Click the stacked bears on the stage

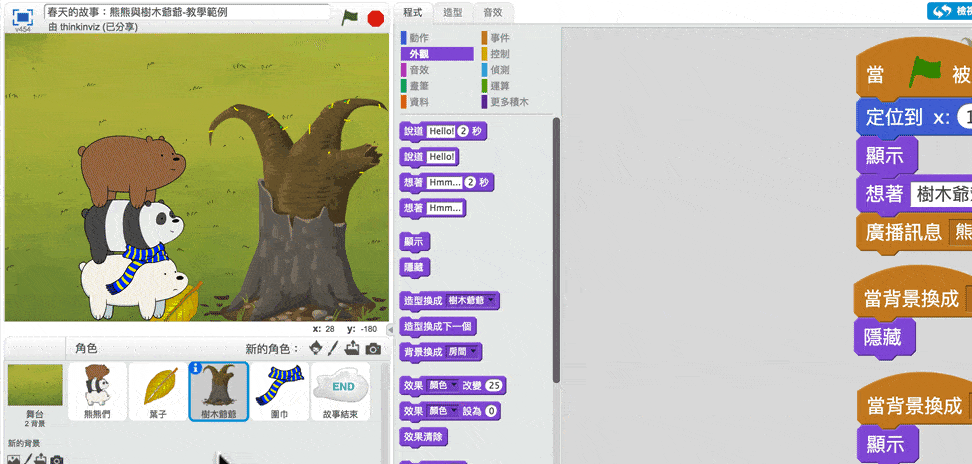coord(131,229)
